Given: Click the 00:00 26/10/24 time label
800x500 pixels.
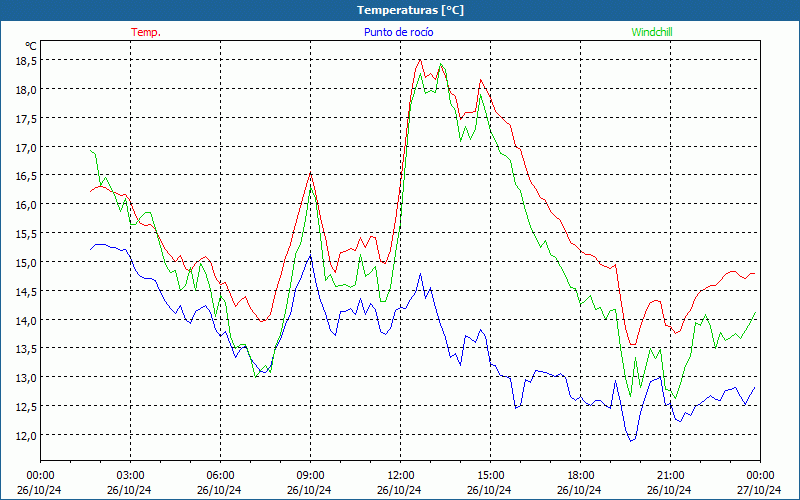Looking at the screenshot, I should point(40,483).
